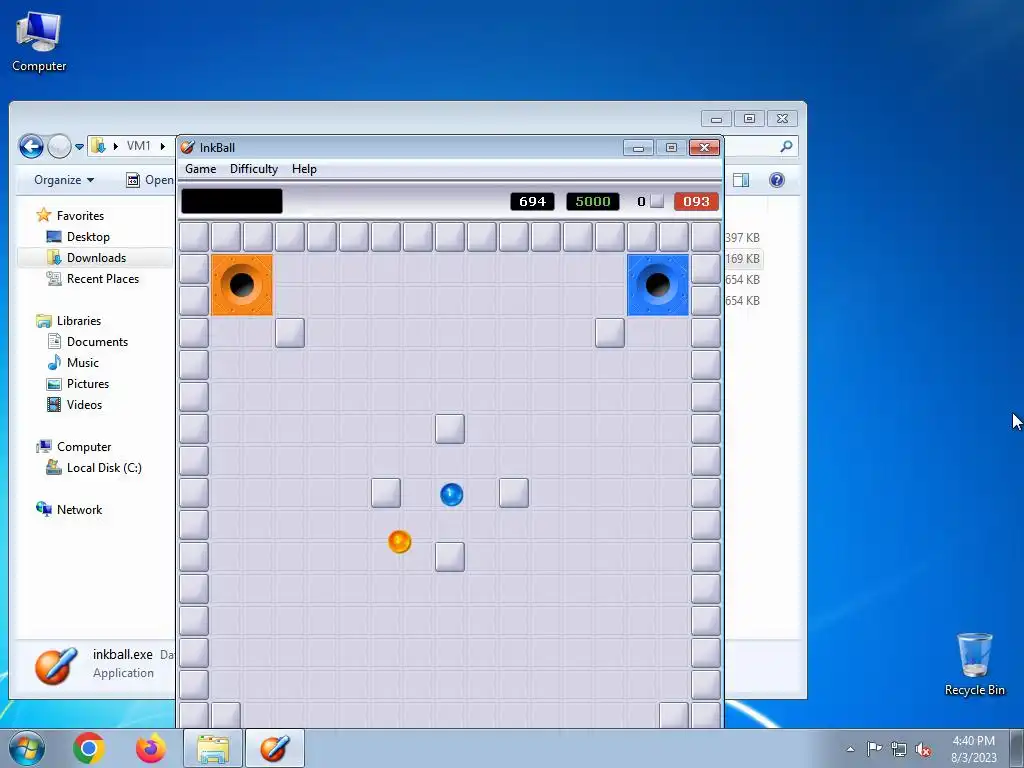The width and height of the screenshot is (1024, 768).
Task: Click the blue ball
Action: point(451,494)
